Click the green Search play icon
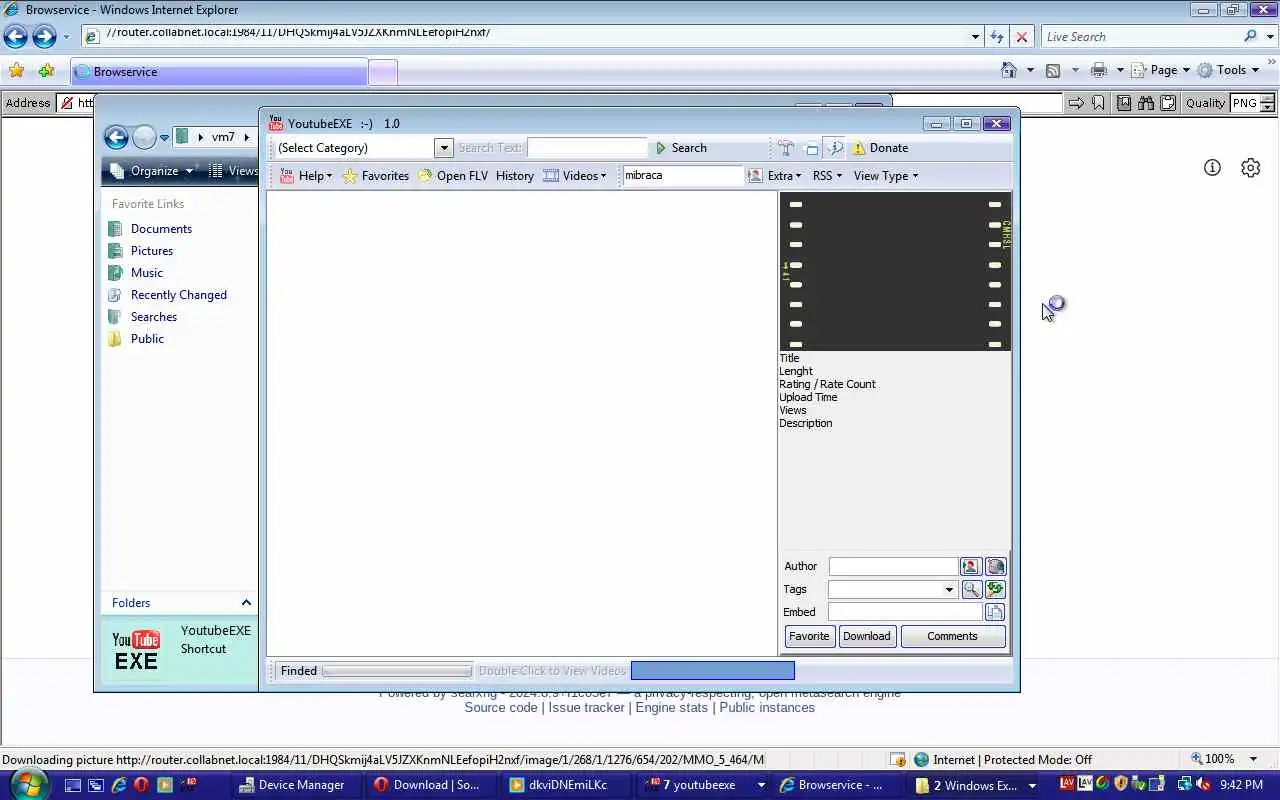Image resolution: width=1280 pixels, height=800 pixels. 660,148
